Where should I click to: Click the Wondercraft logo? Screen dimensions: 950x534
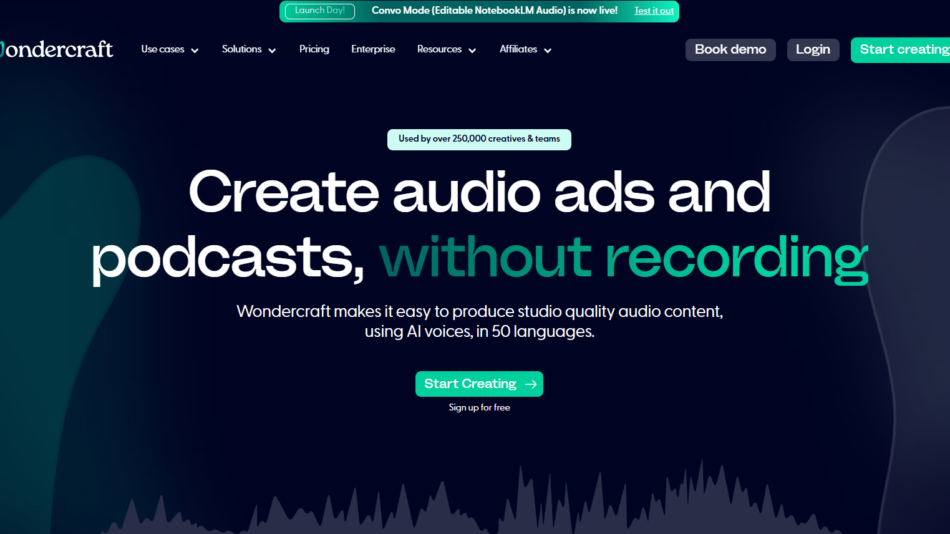click(57, 49)
